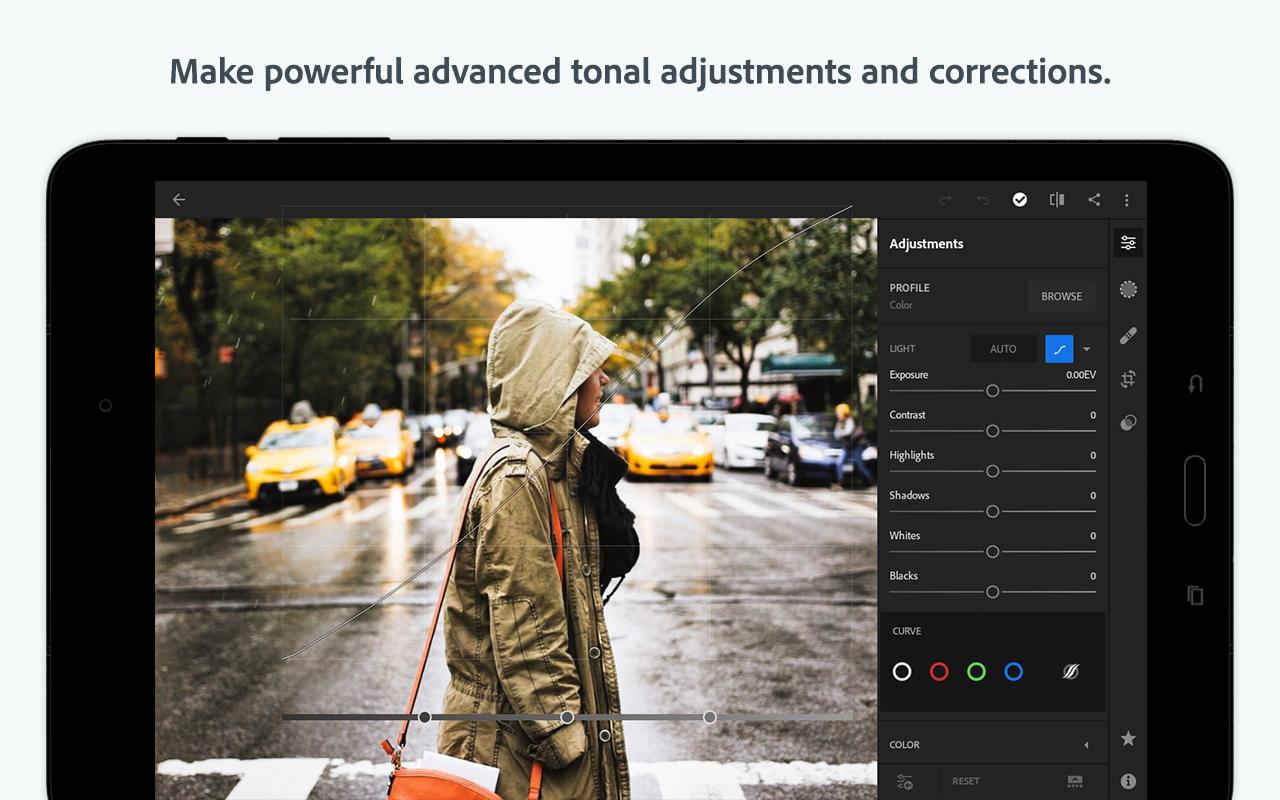Select the blue curve channel
Viewport: 1280px width, 800px height.
click(x=1014, y=672)
